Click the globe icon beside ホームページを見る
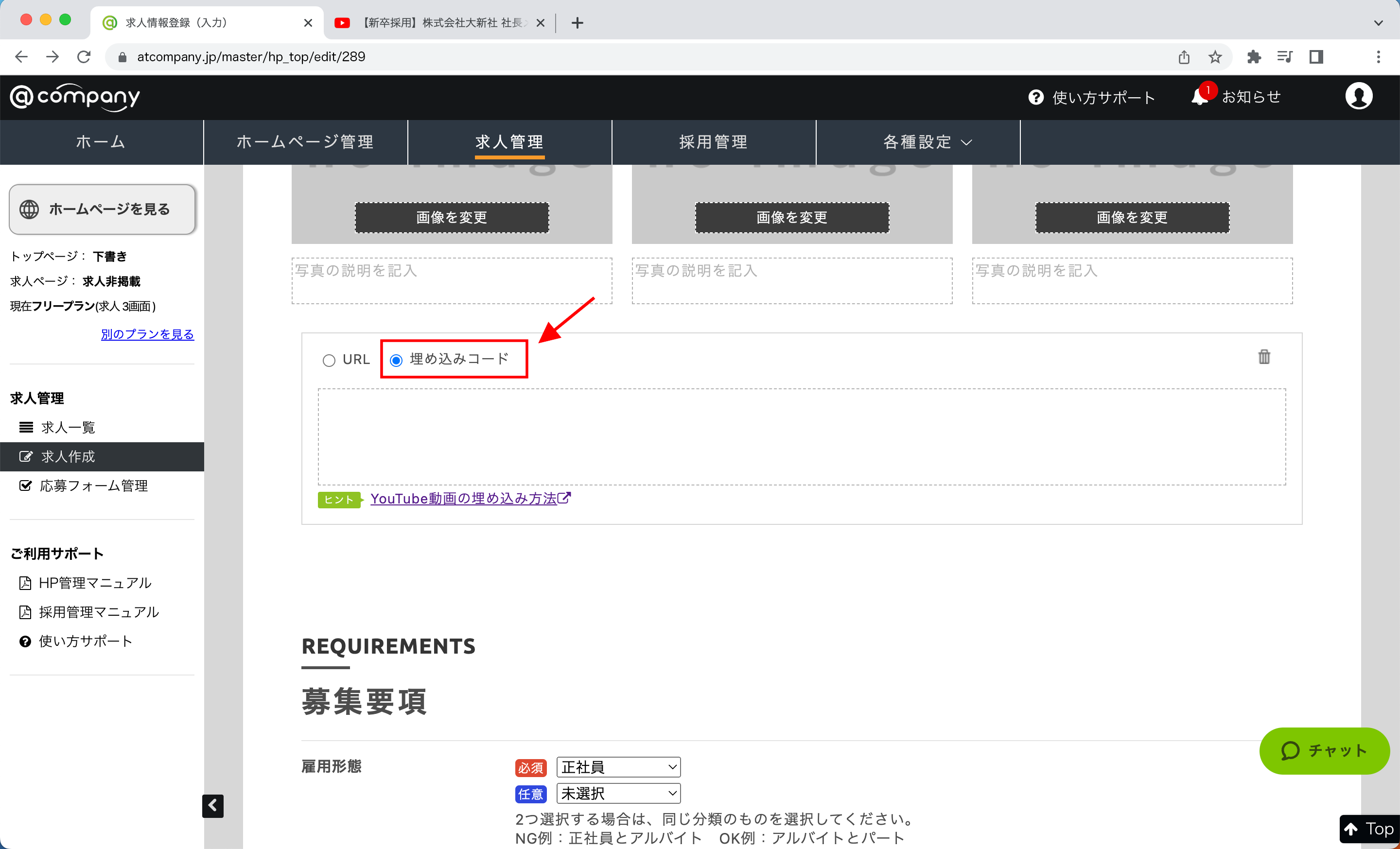 pos(30,209)
